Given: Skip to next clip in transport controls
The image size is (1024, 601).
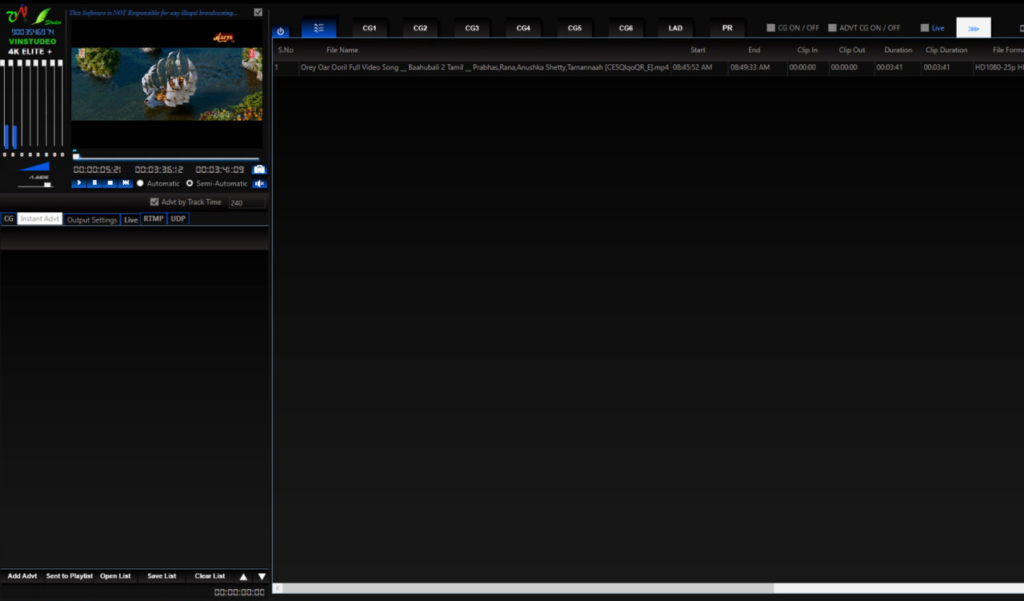Looking at the screenshot, I should coord(125,183).
